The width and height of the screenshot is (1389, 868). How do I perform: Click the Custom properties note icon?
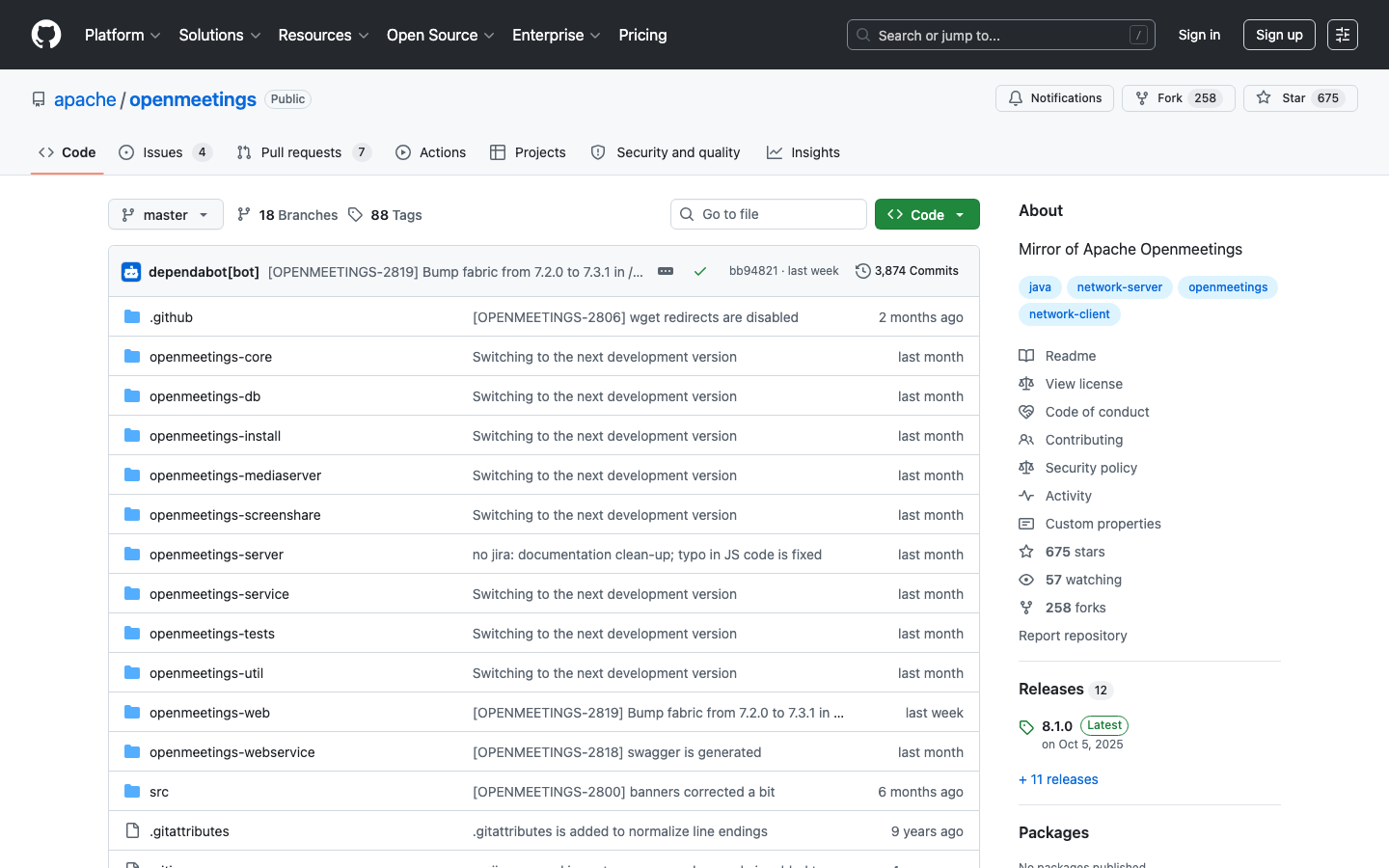click(1026, 524)
